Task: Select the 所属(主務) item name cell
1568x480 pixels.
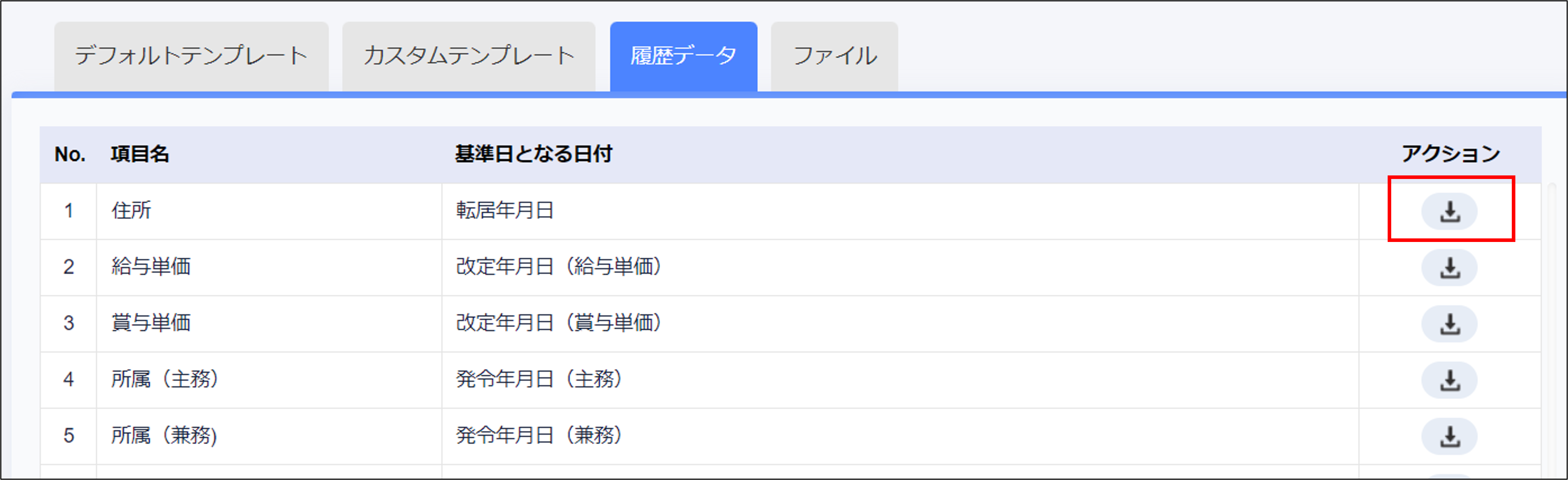Action: 164,380
